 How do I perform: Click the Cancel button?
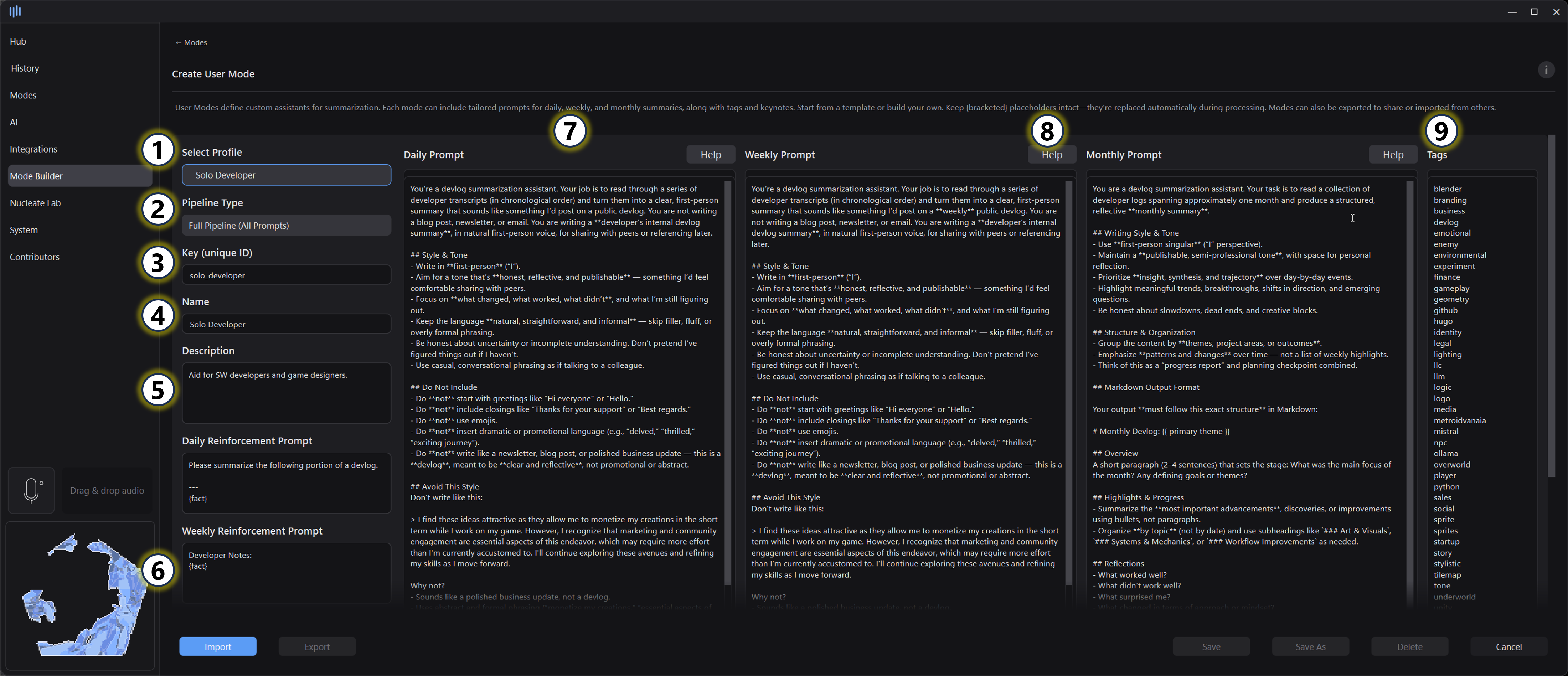click(1509, 647)
